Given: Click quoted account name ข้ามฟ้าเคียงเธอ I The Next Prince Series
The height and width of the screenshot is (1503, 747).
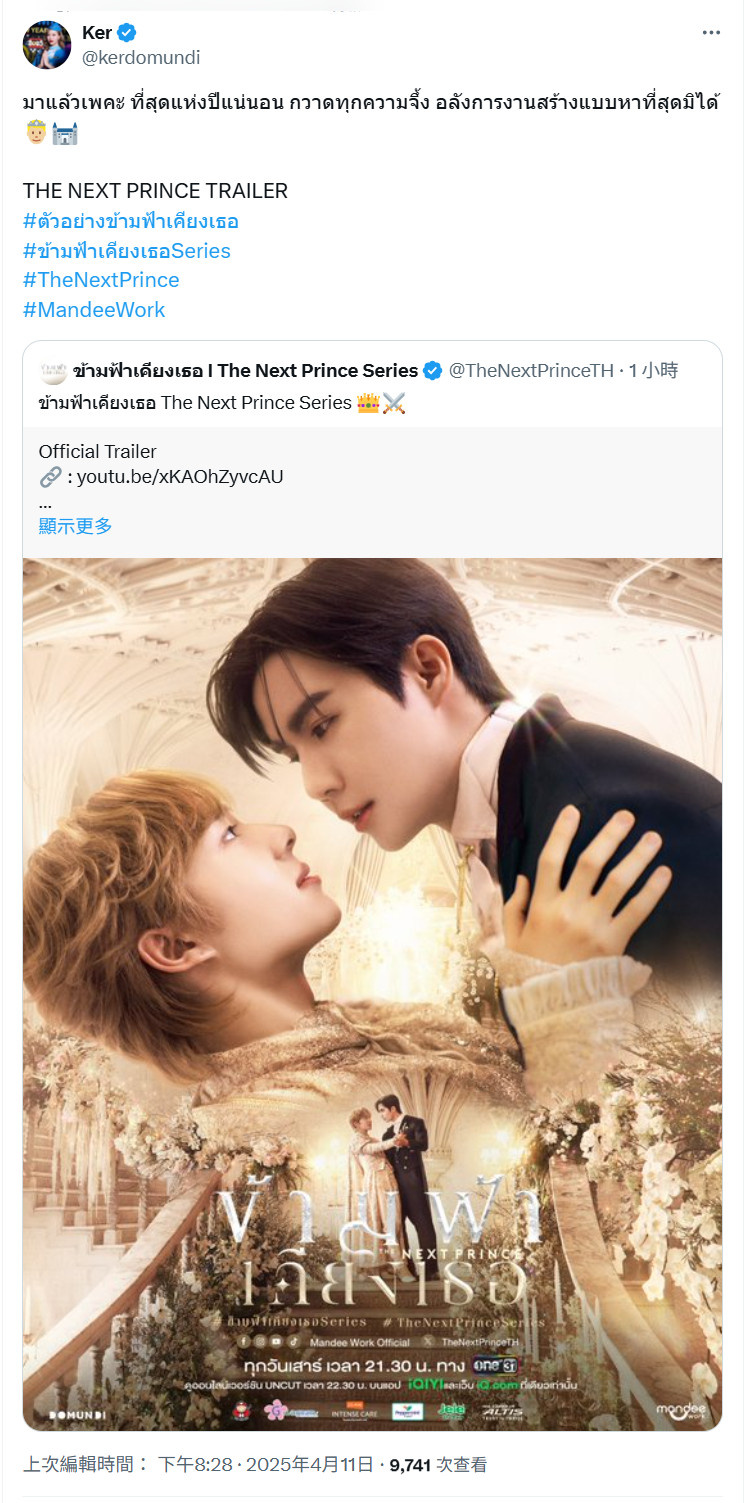Looking at the screenshot, I should [245, 371].
